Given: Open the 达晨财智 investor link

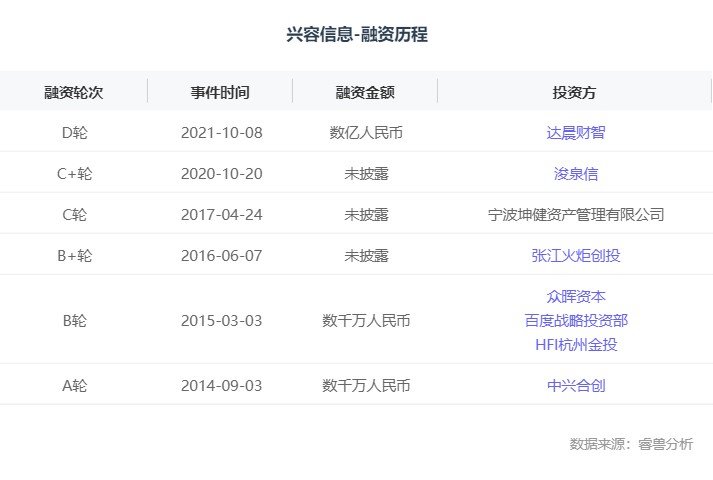Looking at the screenshot, I should tap(576, 133).
